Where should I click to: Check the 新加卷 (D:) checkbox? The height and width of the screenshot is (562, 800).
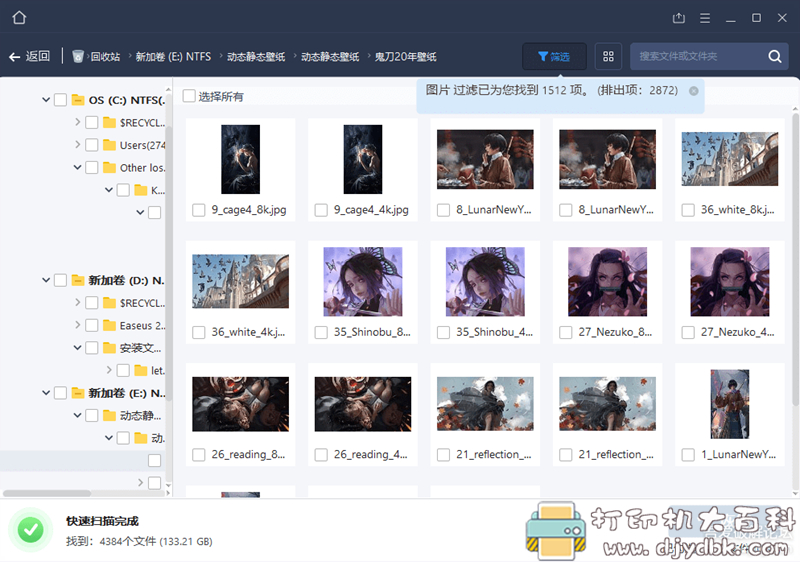60,280
